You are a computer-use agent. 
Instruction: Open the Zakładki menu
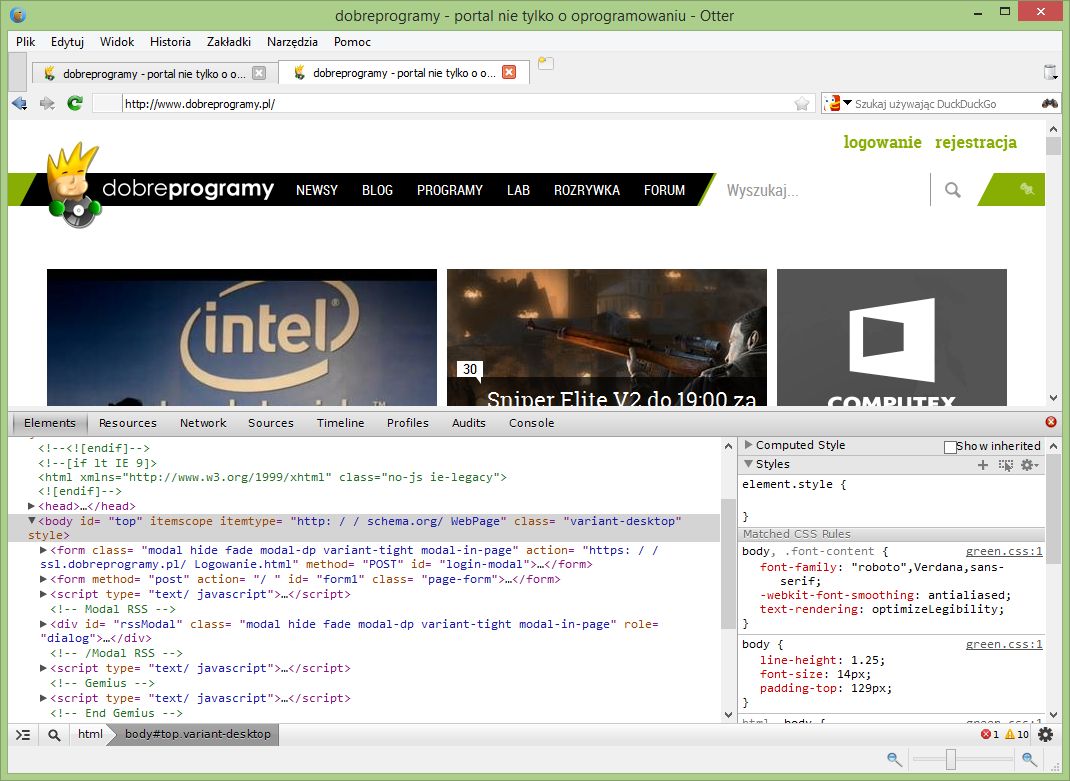click(x=228, y=42)
